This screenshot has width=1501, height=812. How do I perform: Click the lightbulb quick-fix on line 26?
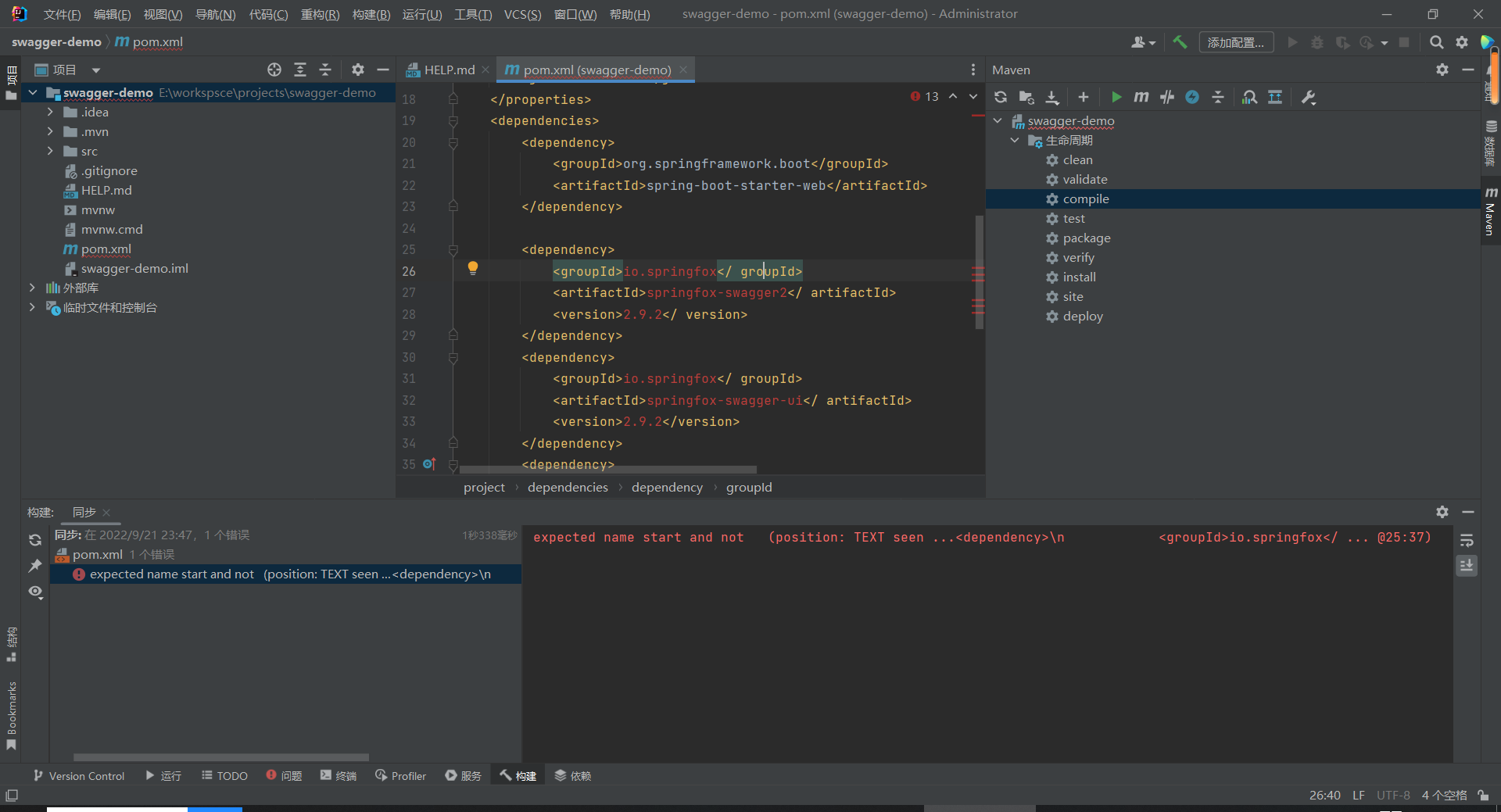click(x=473, y=269)
